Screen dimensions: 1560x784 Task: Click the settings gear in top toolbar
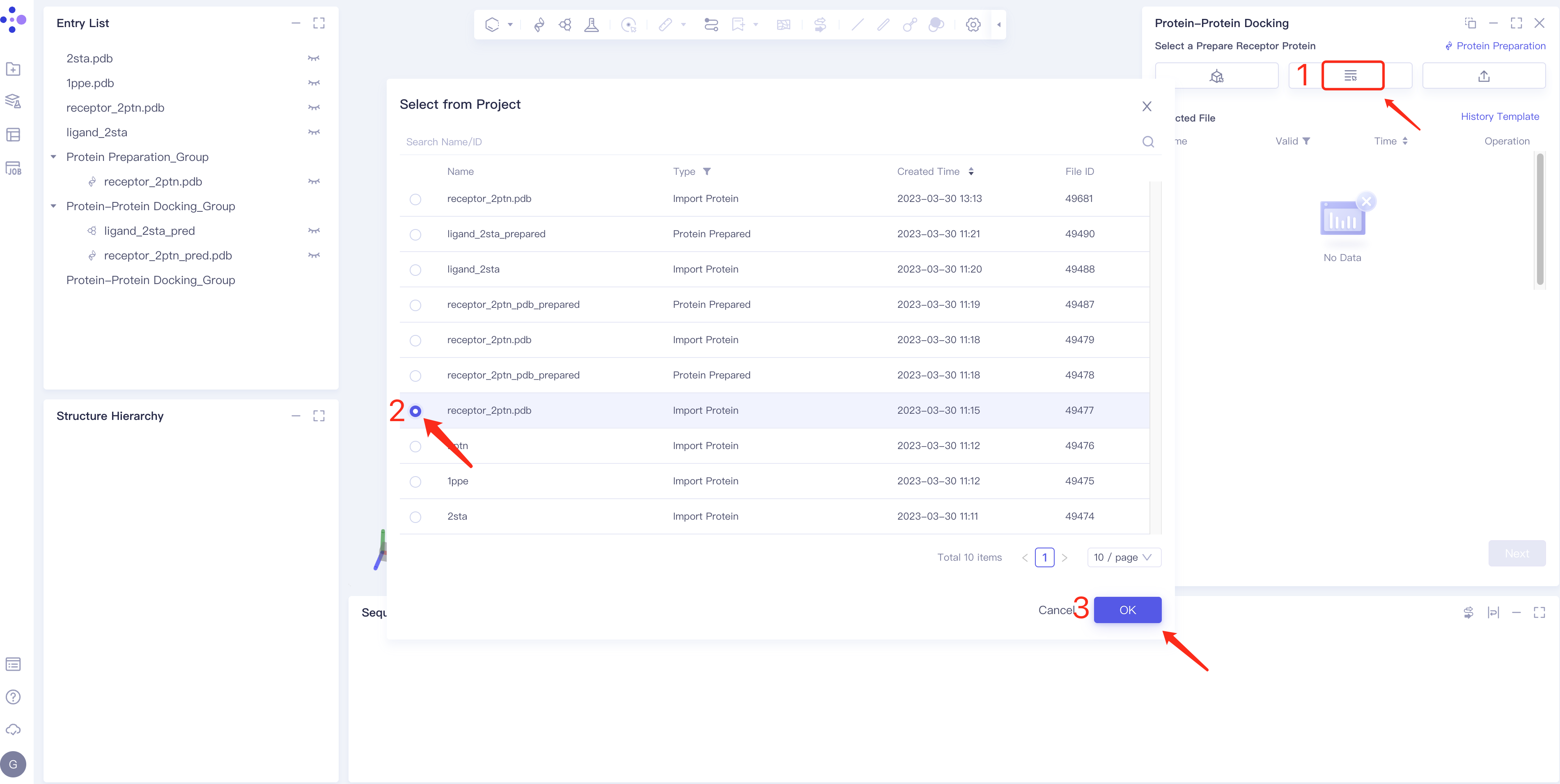[973, 25]
